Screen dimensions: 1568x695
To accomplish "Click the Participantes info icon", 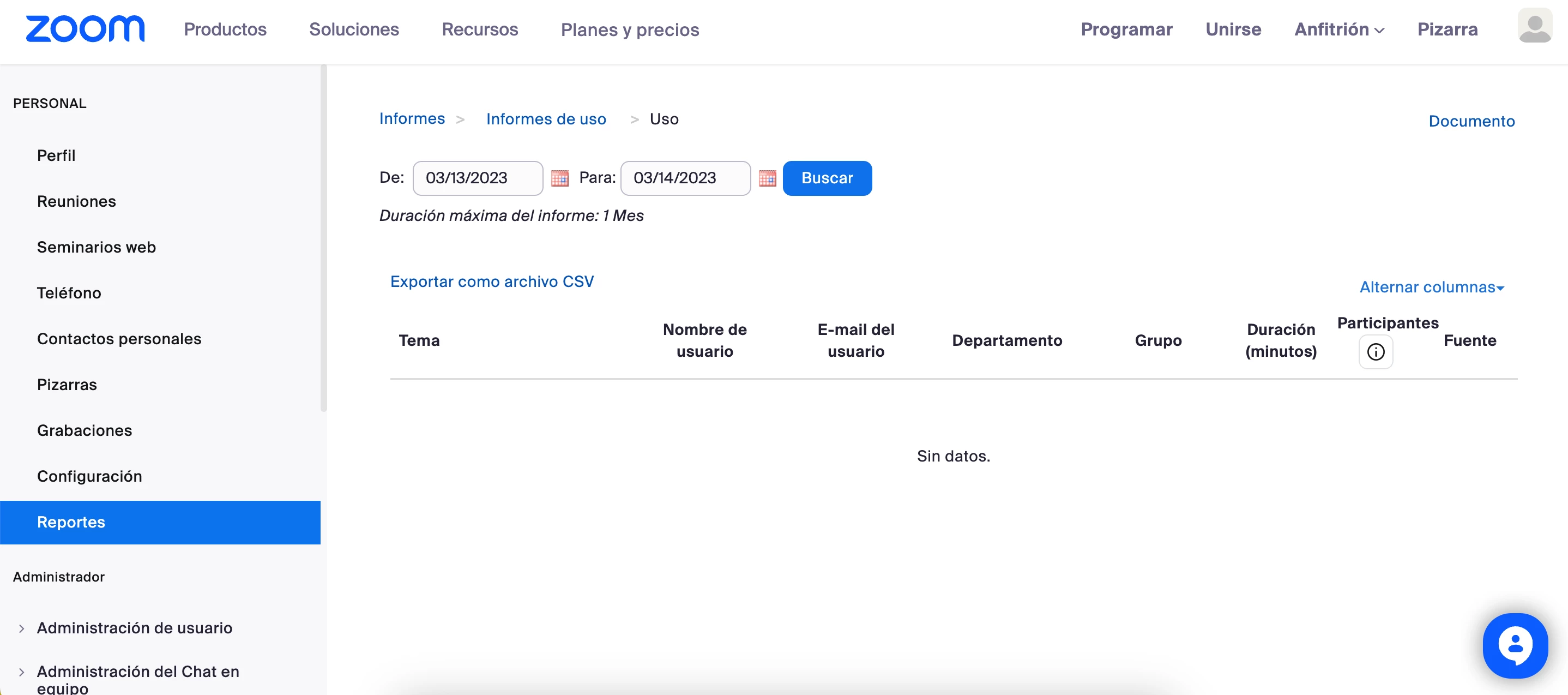I will click(x=1375, y=351).
